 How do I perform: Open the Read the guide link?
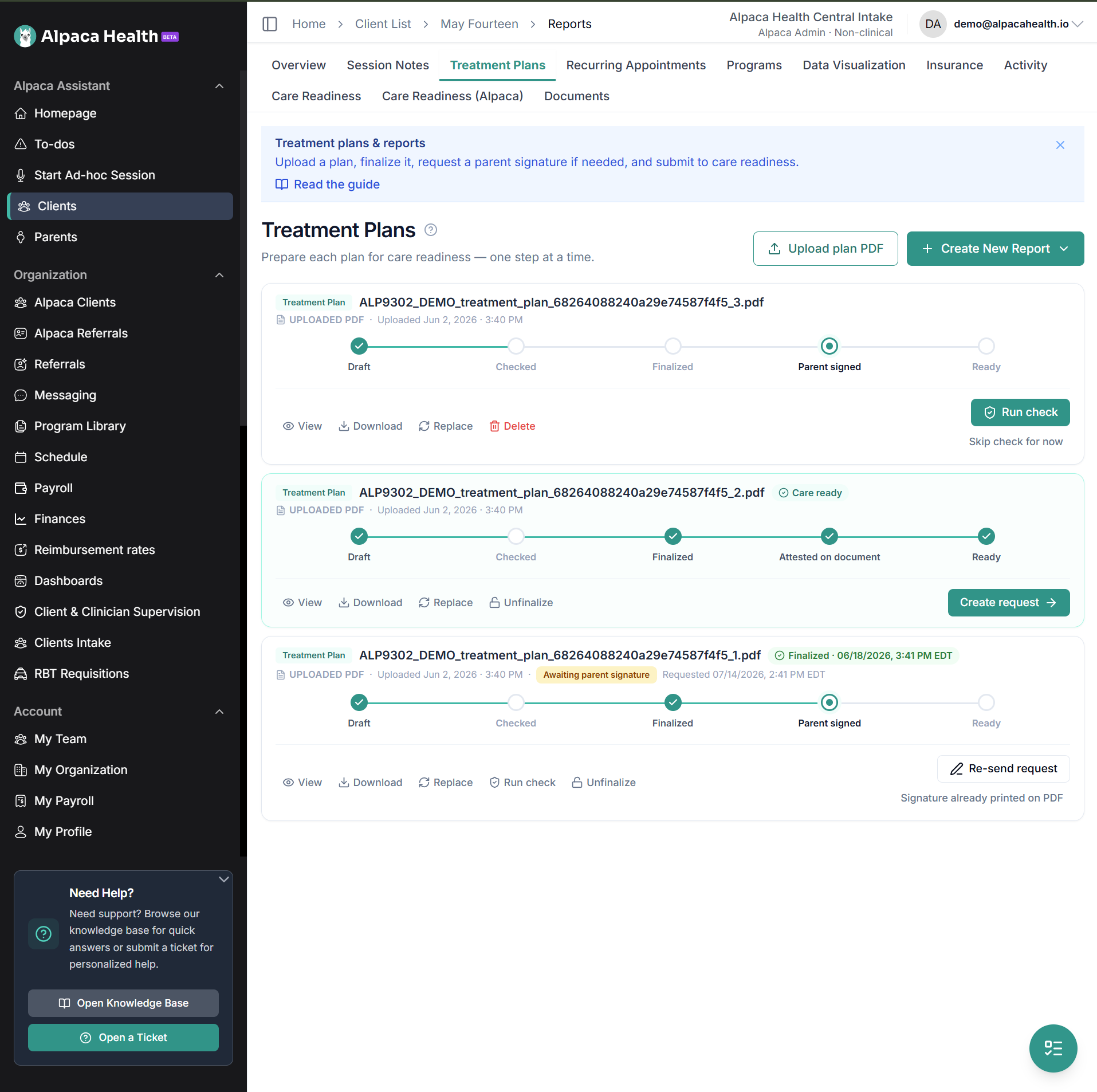tap(328, 184)
